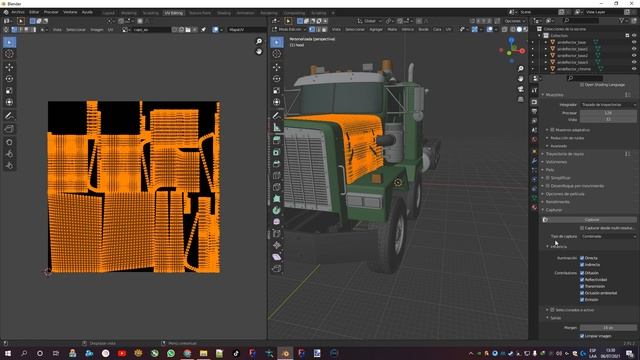
Task: Open the Global orientation dropdown
Action: [x=369, y=21]
